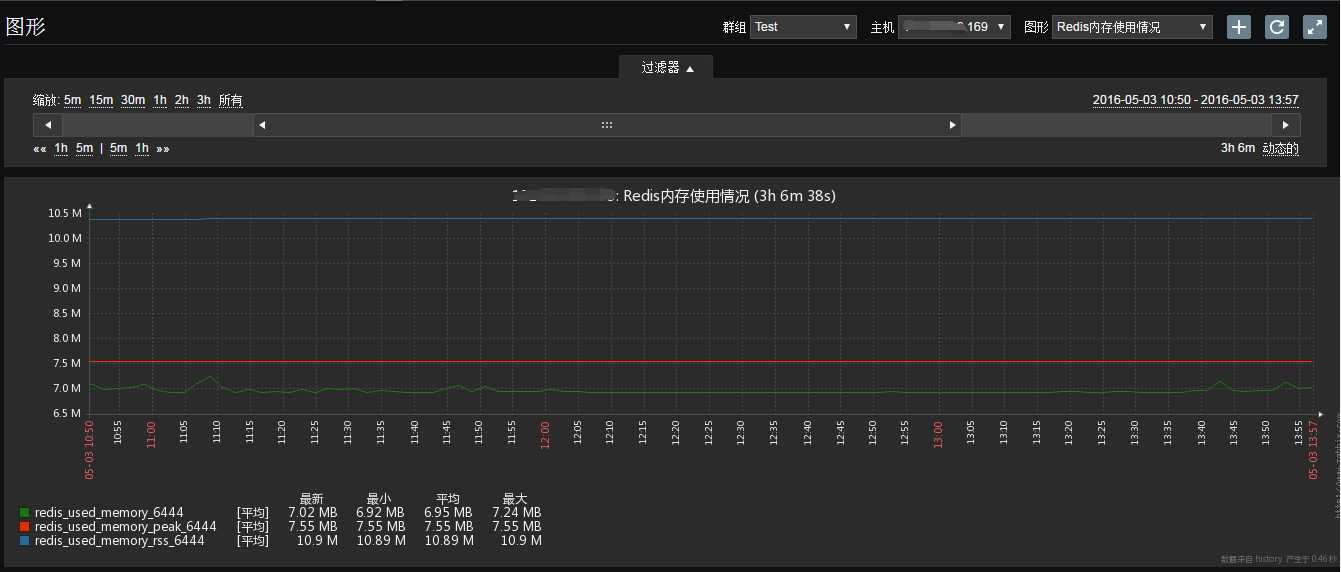Set zoom to 15m

coord(101,100)
